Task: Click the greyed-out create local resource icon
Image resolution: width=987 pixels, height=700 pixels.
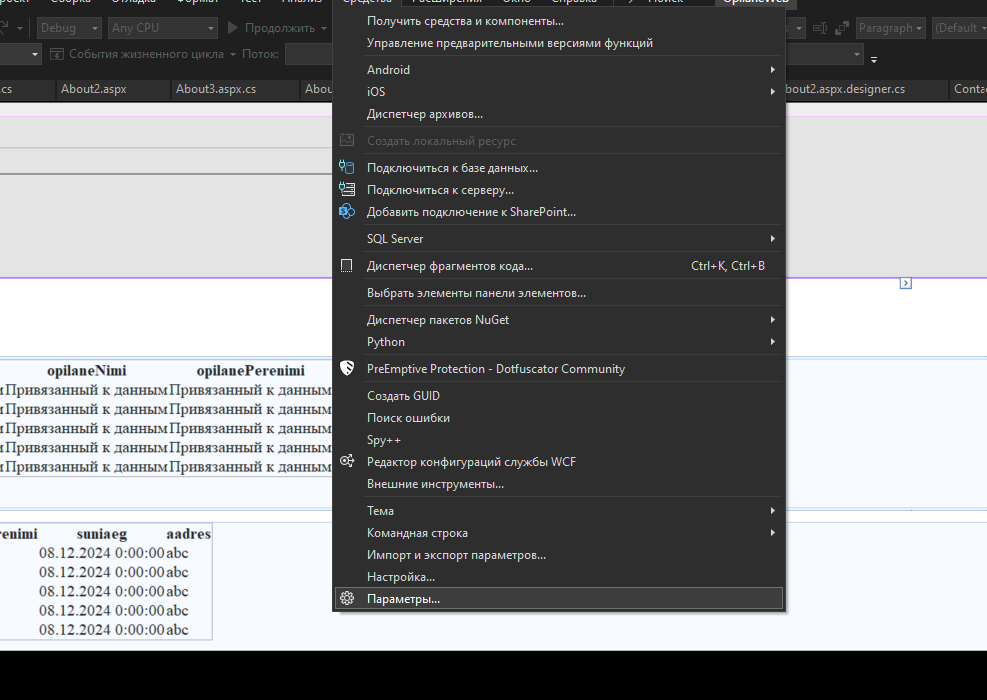Action: [347, 140]
